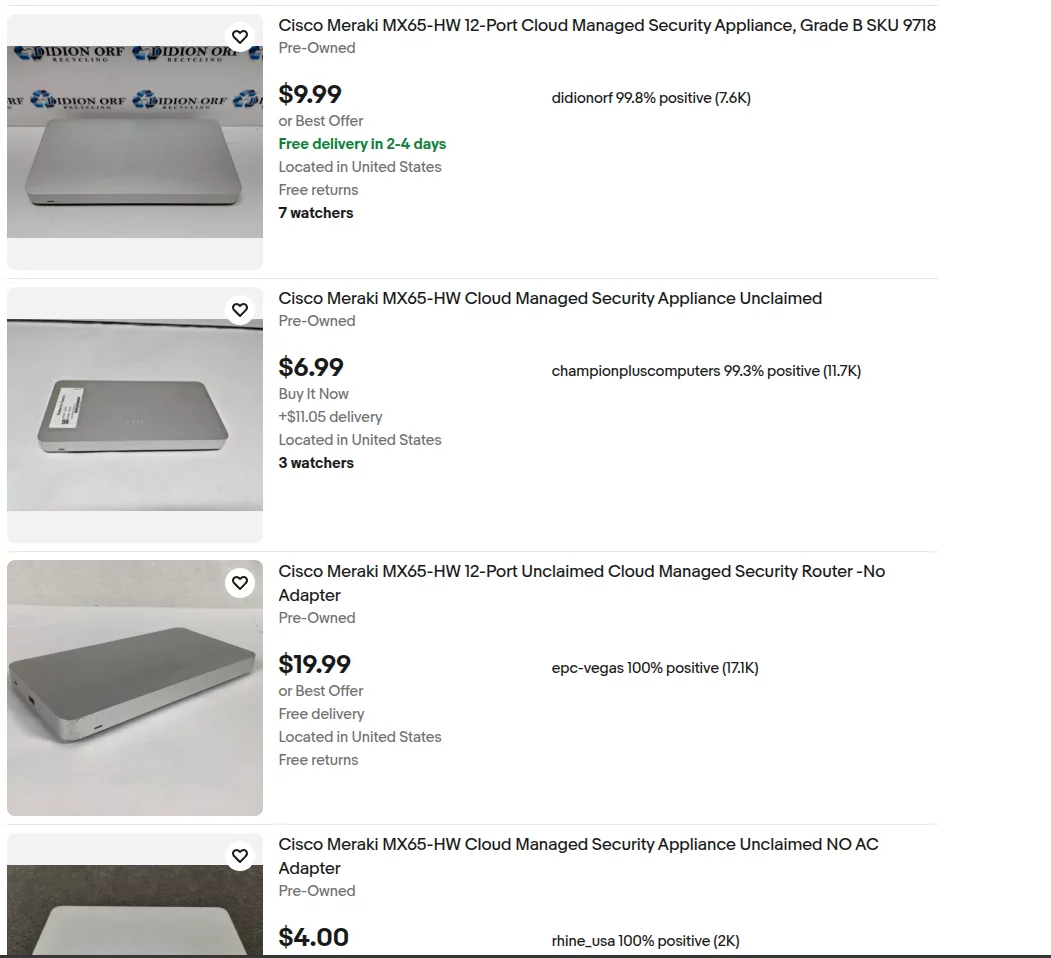Click the Didion Orf watermarked product photo
The height and width of the screenshot is (958, 1051).
[x=135, y=141]
